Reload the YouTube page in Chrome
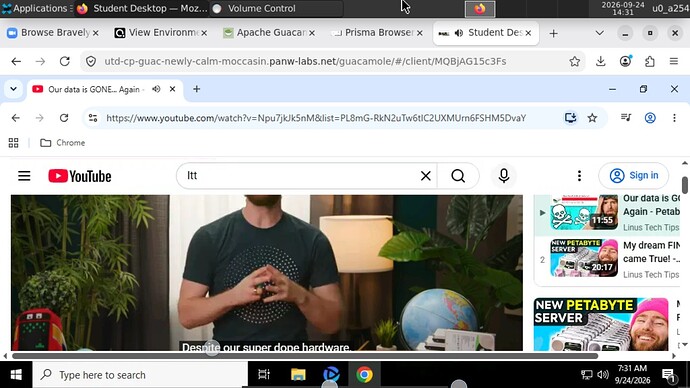 [64, 118]
